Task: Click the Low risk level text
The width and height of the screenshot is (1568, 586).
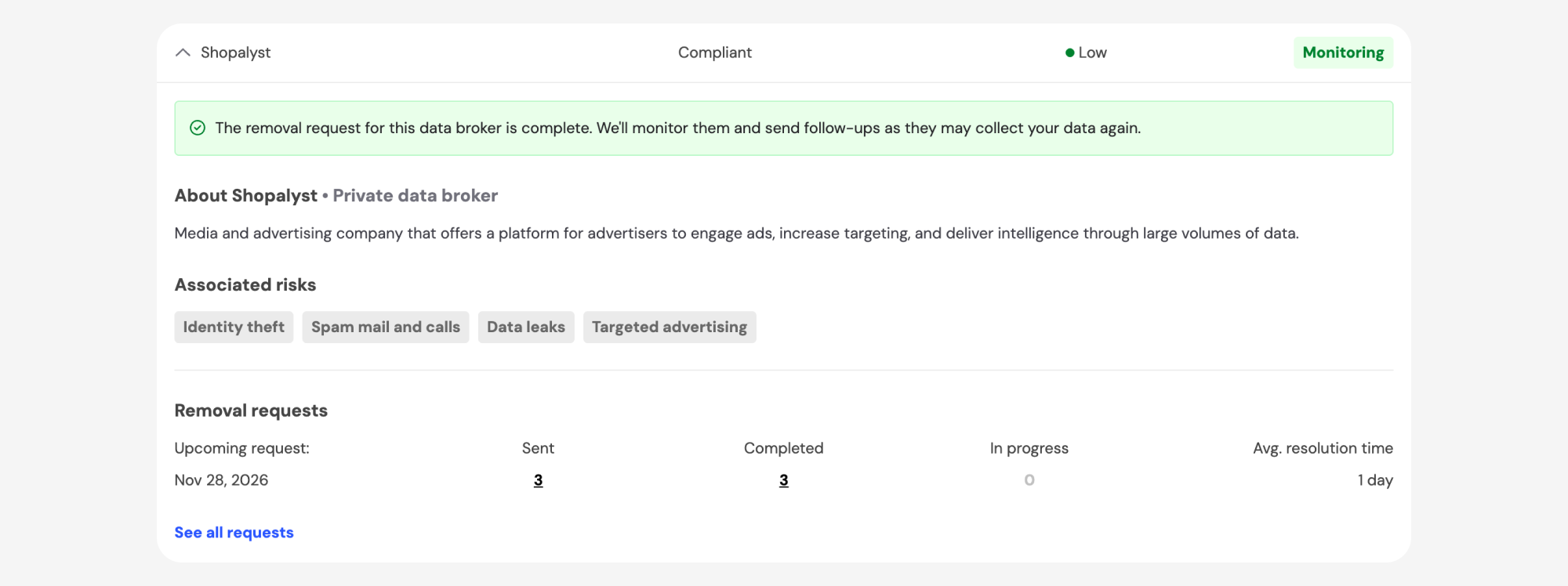Action: tap(1092, 52)
